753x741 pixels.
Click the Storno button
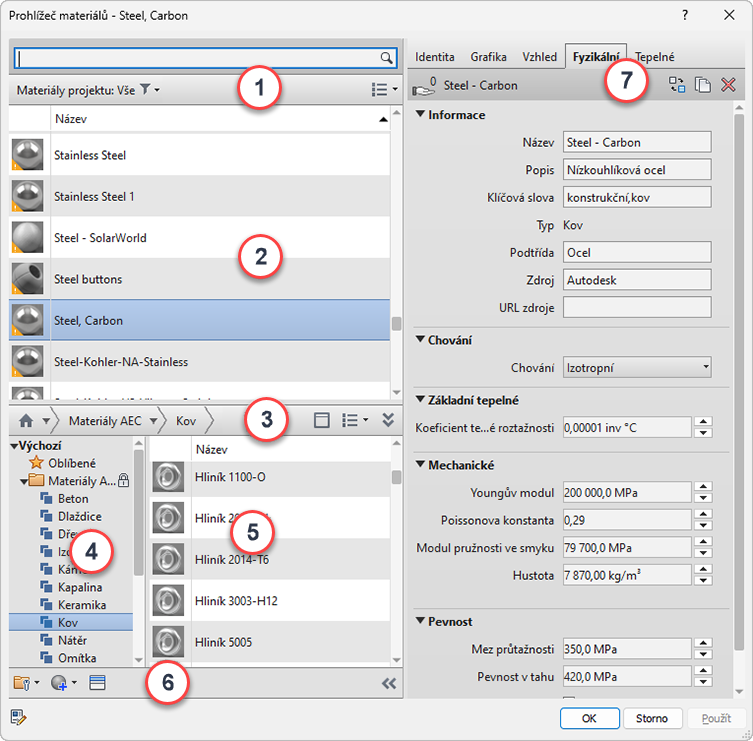pos(652,718)
